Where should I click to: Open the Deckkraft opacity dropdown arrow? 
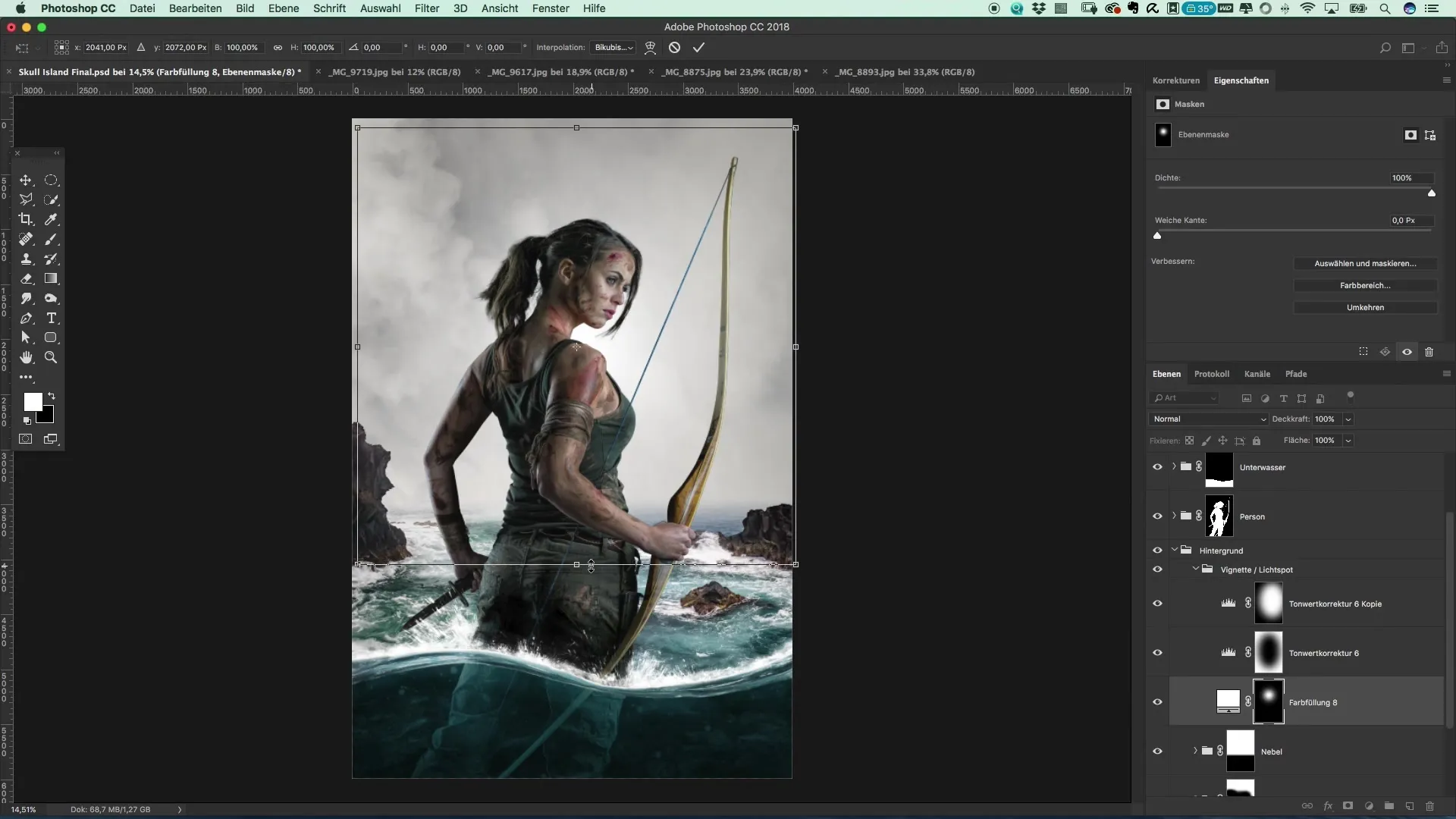point(1348,419)
